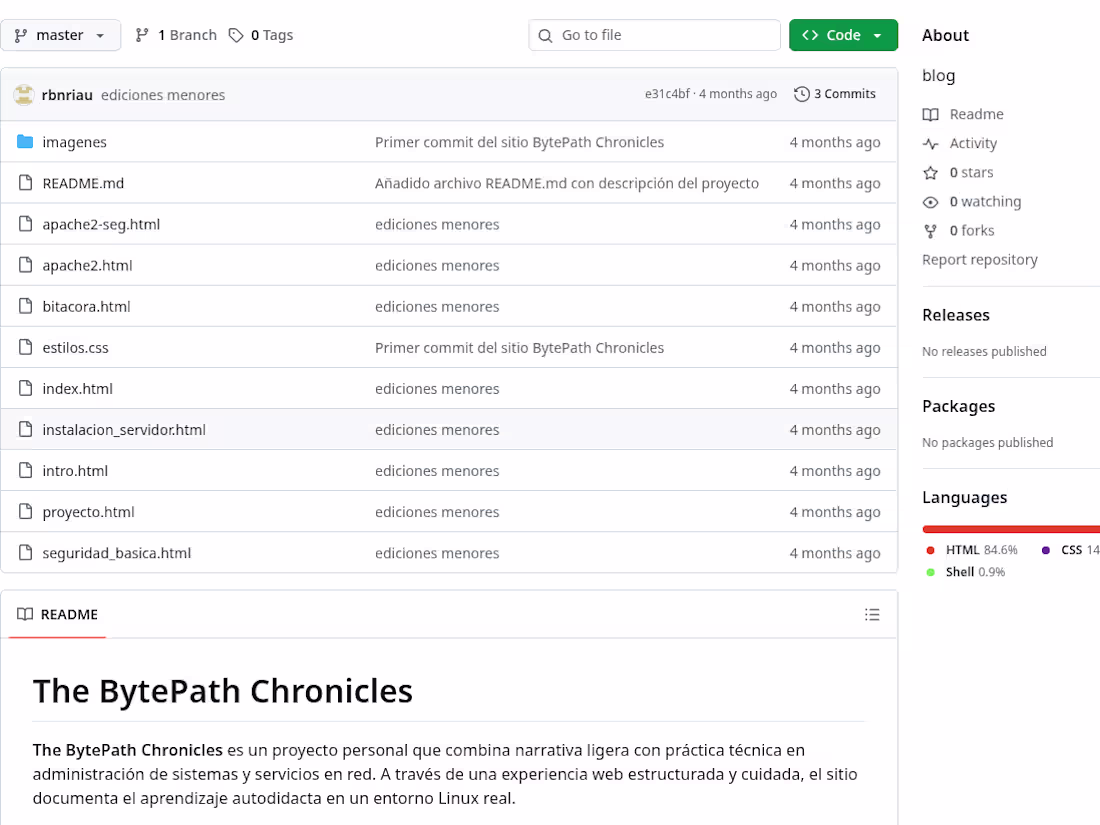Screen dimensions: 1100x825
Task: Click the Go to file search field
Action: [x=654, y=34]
